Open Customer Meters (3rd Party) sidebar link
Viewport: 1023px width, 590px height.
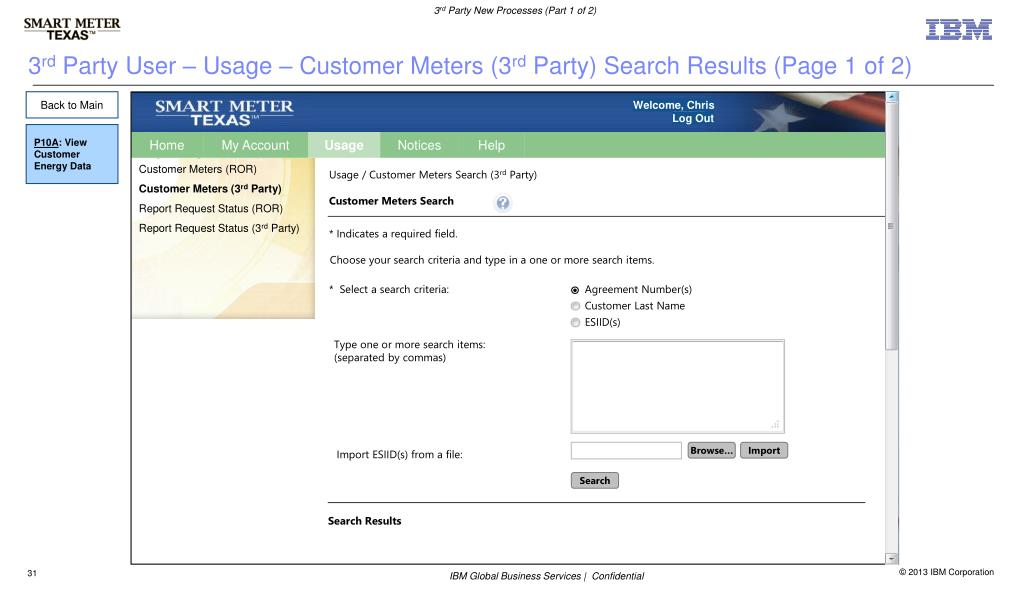[210, 189]
